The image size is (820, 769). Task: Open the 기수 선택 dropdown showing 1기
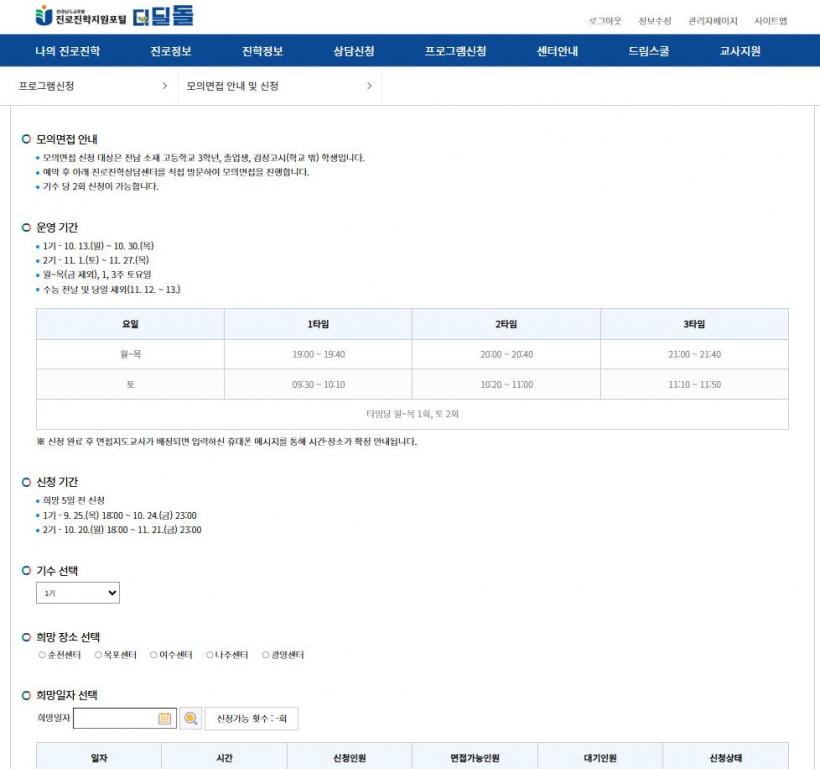77,593
